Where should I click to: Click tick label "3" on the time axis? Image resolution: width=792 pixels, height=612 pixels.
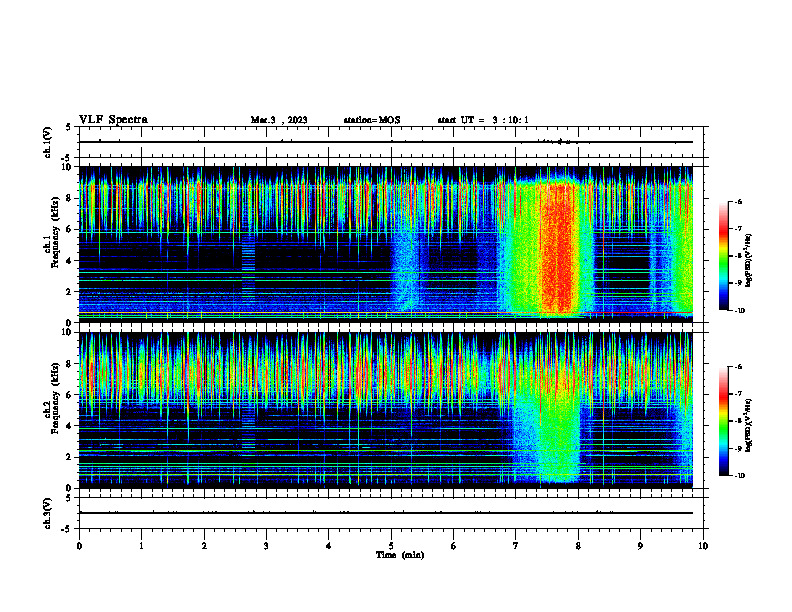click(x=266, y=546)
